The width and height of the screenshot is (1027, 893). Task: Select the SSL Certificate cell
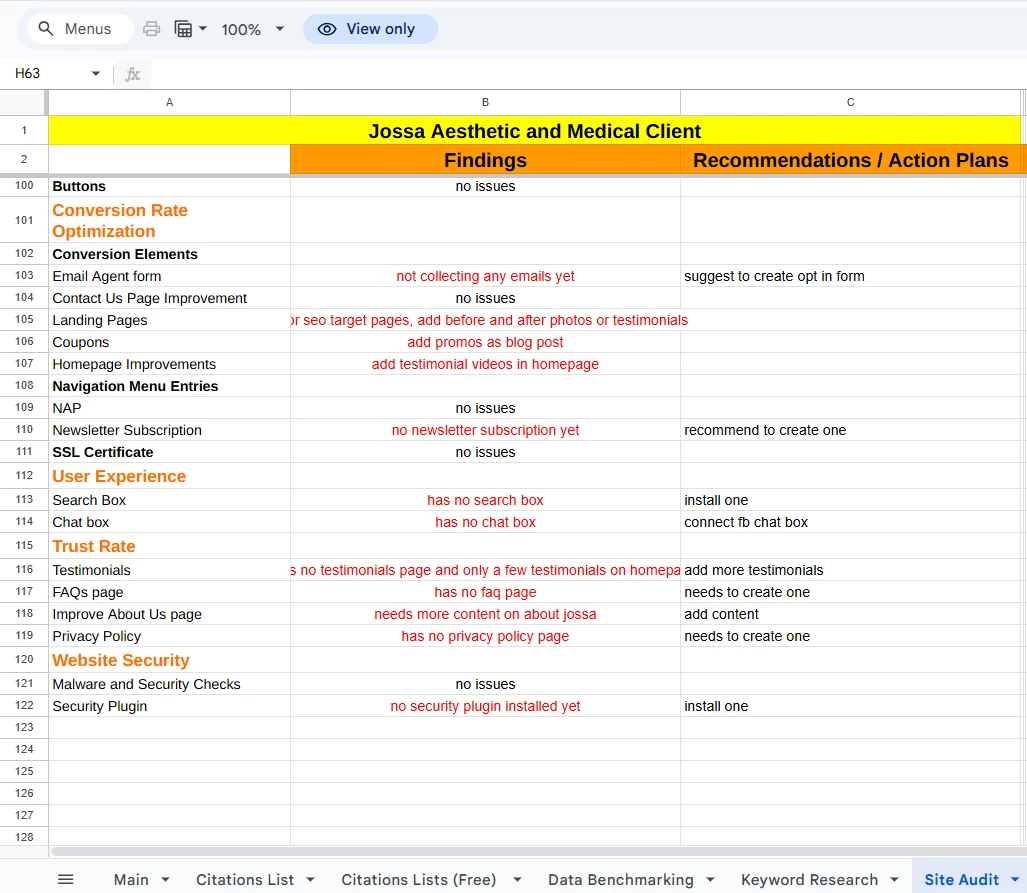(x=170, y=452)
